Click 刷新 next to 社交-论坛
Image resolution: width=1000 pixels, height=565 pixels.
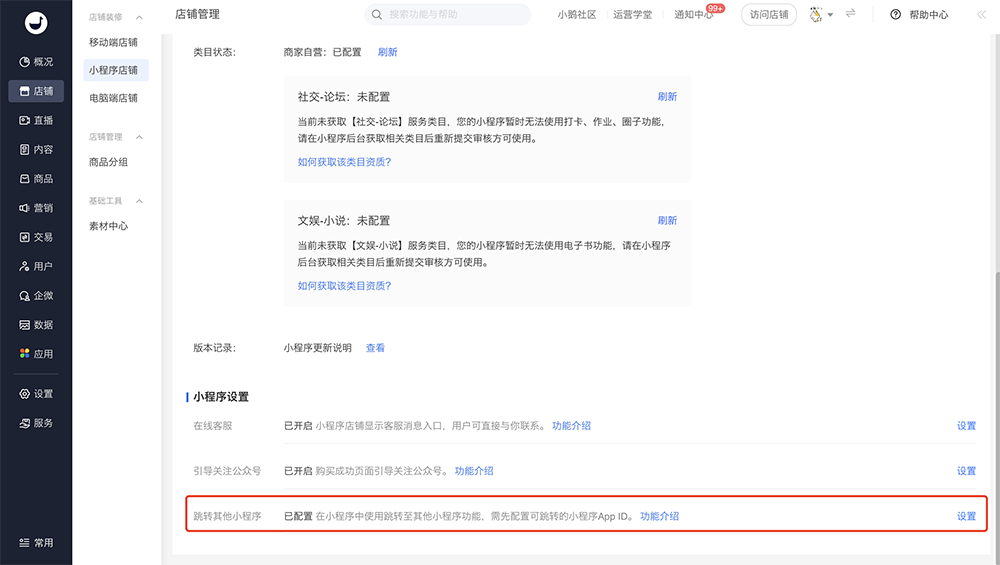pyautogui.click(x=667, y=97)
